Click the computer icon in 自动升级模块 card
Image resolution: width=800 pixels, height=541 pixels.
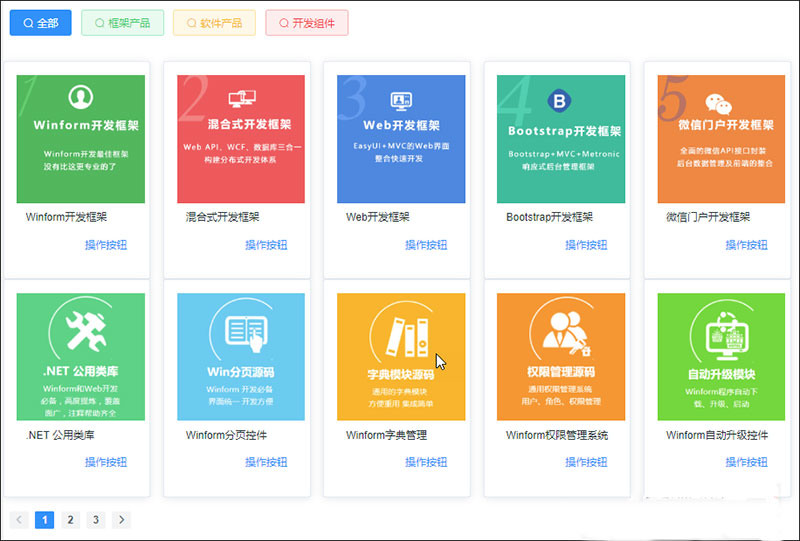(x=728, y=336)
